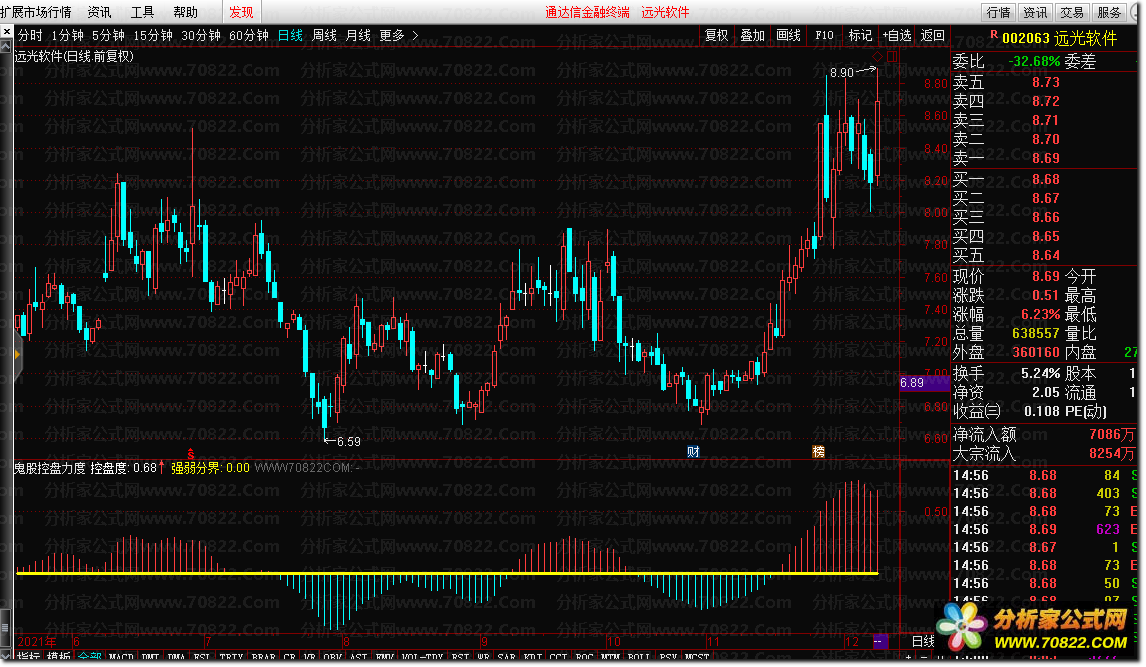Switch to the 月线 monthly chart

(358, 35)
